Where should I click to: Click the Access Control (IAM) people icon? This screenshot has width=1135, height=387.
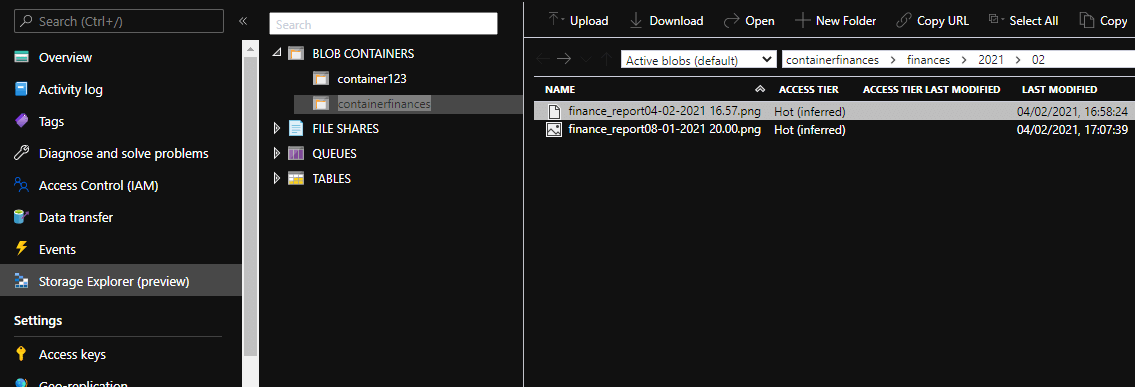click(21, 185)
